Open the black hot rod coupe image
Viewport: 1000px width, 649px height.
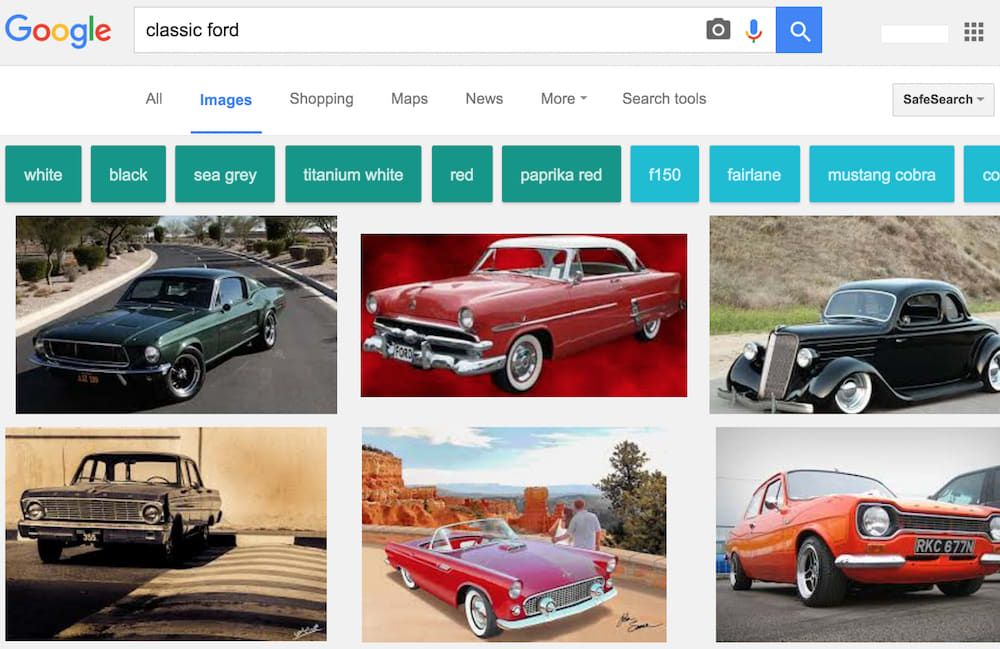(x=855, y=315)
